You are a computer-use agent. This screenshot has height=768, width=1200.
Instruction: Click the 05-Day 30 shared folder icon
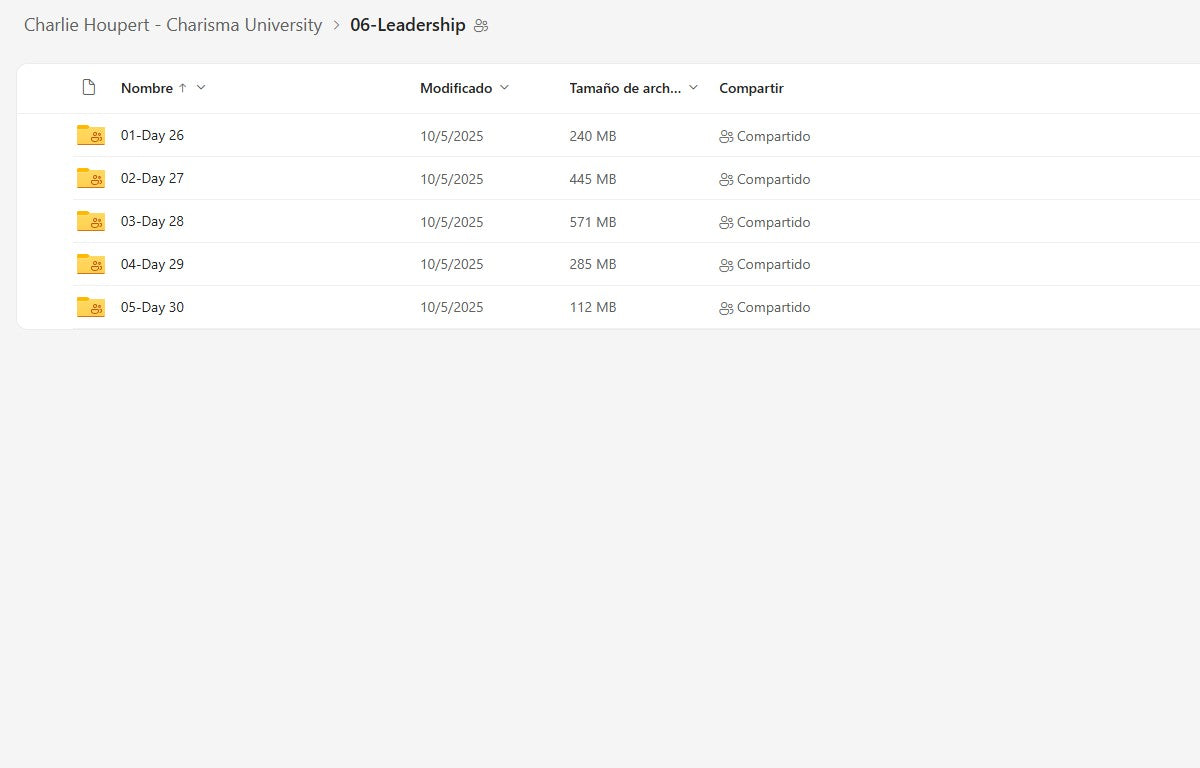coord(90,308)
